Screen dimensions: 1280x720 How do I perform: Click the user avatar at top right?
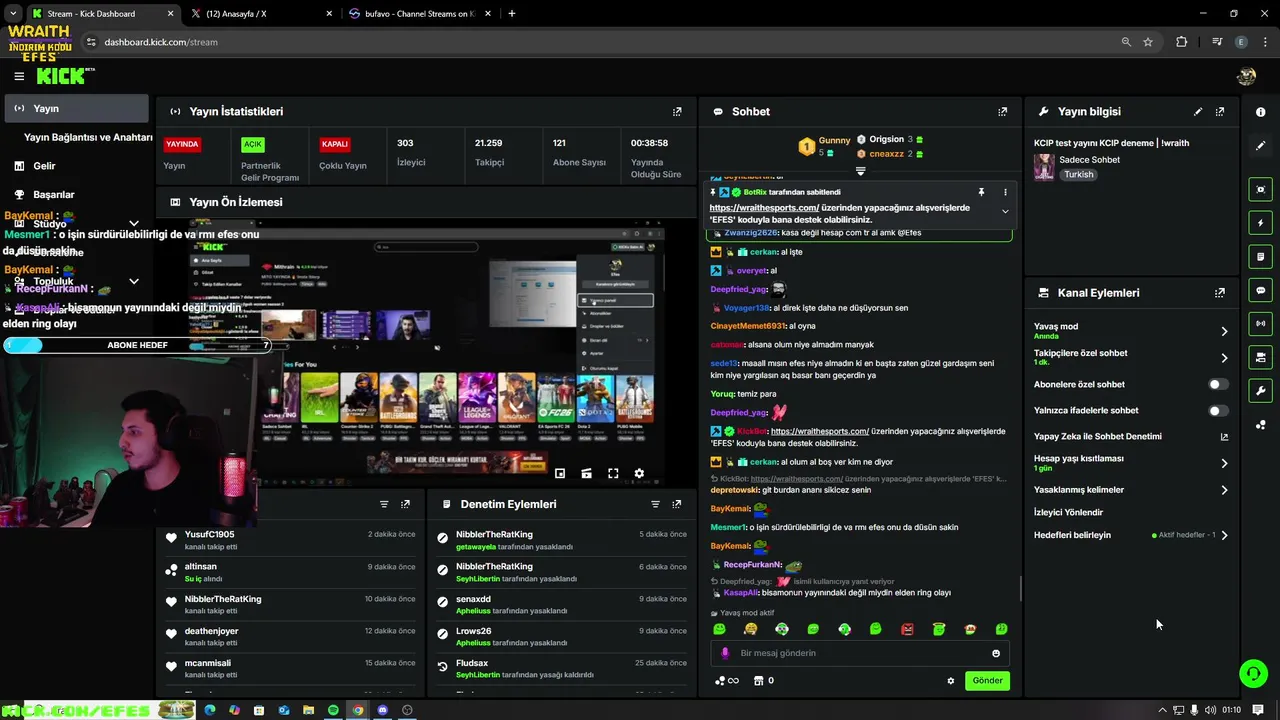pyautogui.click(x=1246, y=76)
